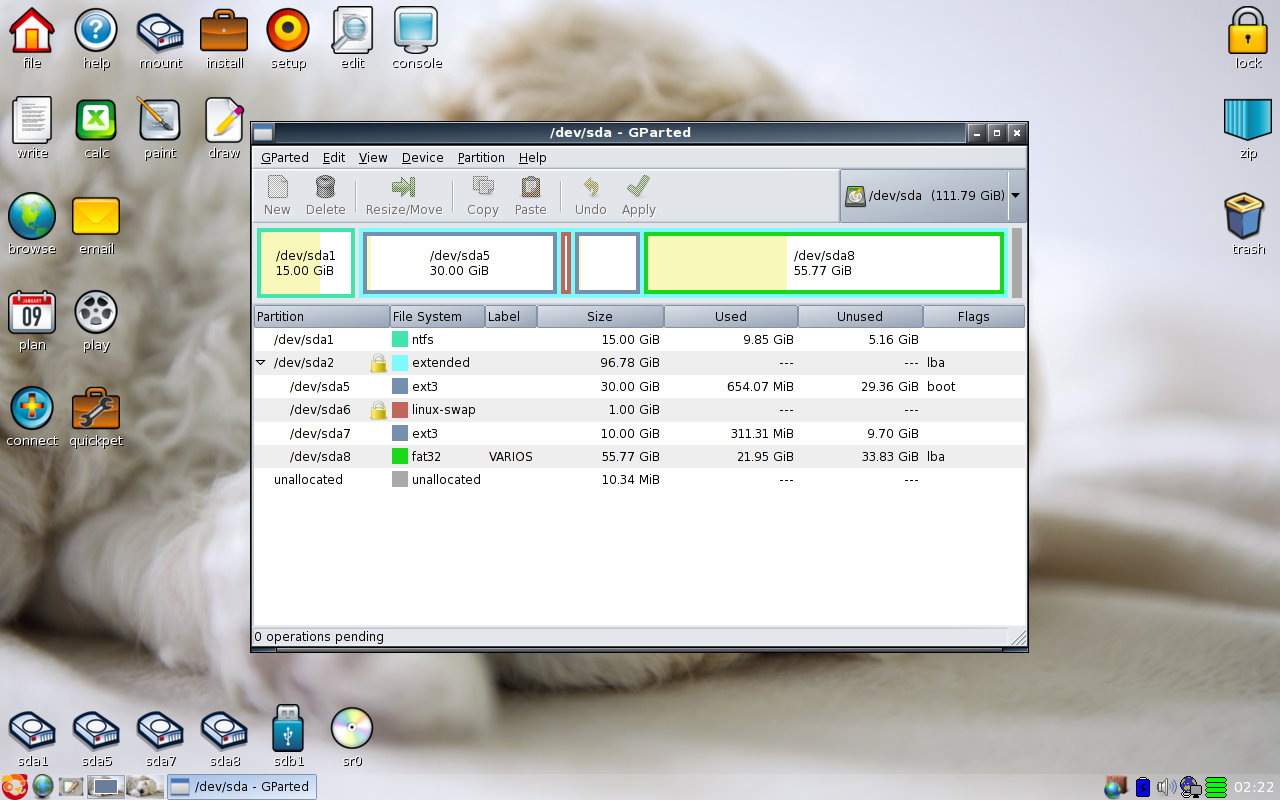Viewport: 1280px width, 800px height.
Task: Open the Device menu
Action: coord(422,157)
